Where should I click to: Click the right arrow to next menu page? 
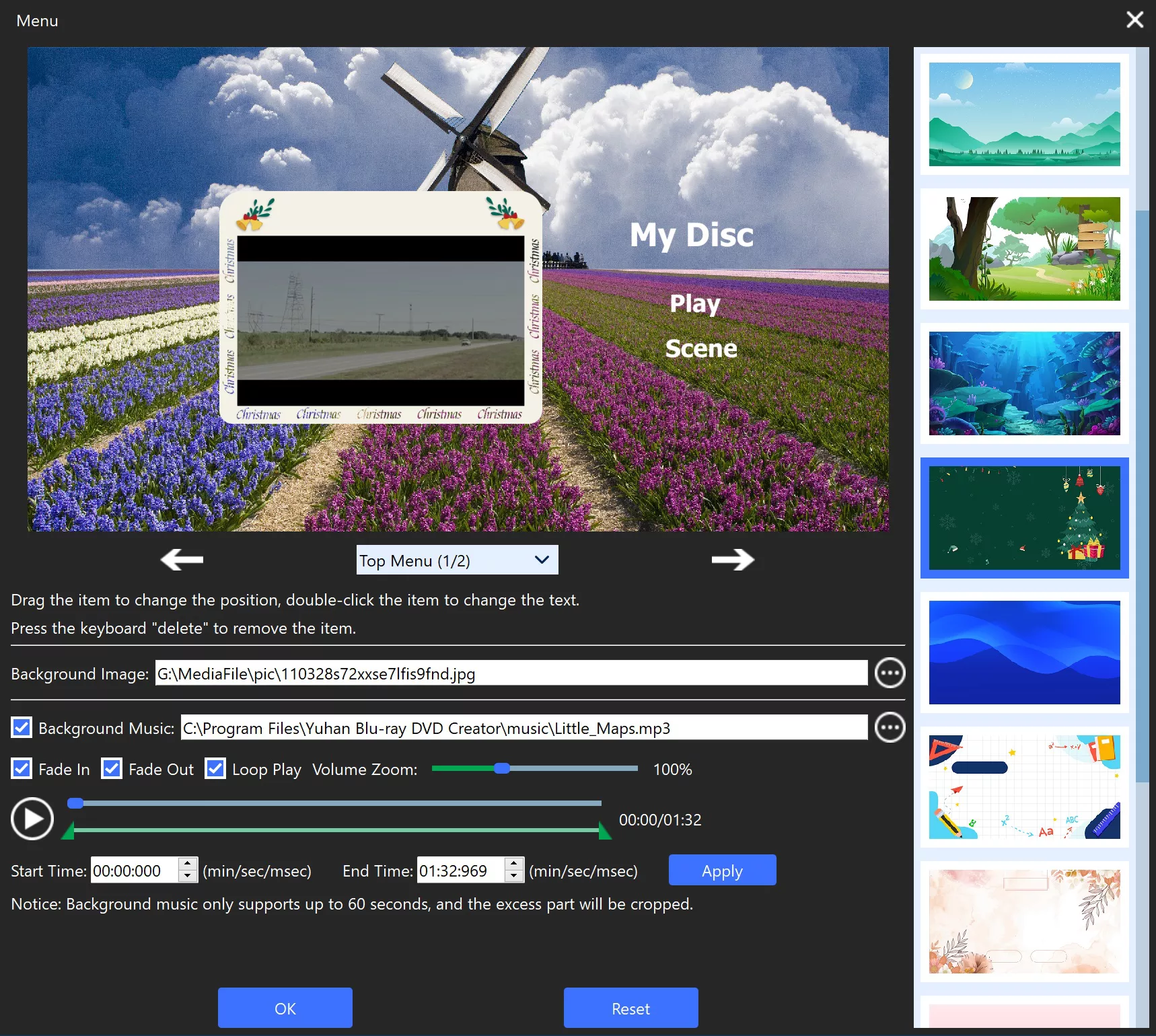click(x=733, y=559)
